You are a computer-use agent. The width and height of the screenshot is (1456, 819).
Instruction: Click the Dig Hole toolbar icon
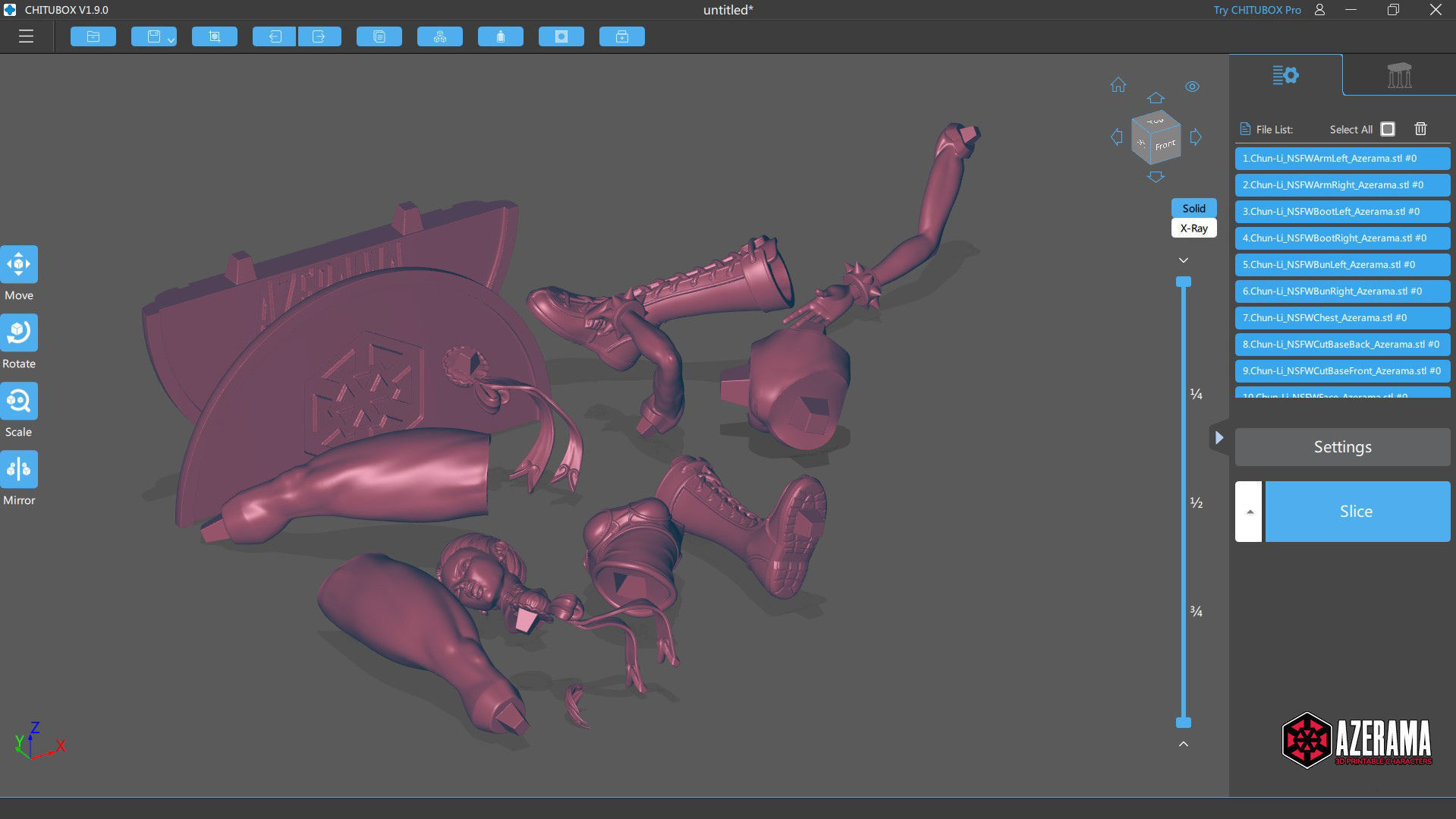click(561, 36)
